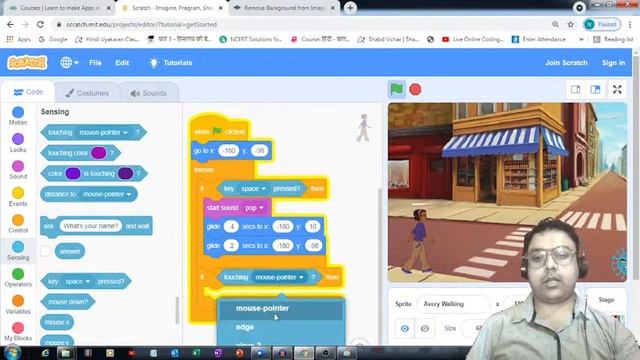Image resolution: width=640 pixels, height=360 pixels.
Task: Reload the browser page
Action: [x=40, y=24]
